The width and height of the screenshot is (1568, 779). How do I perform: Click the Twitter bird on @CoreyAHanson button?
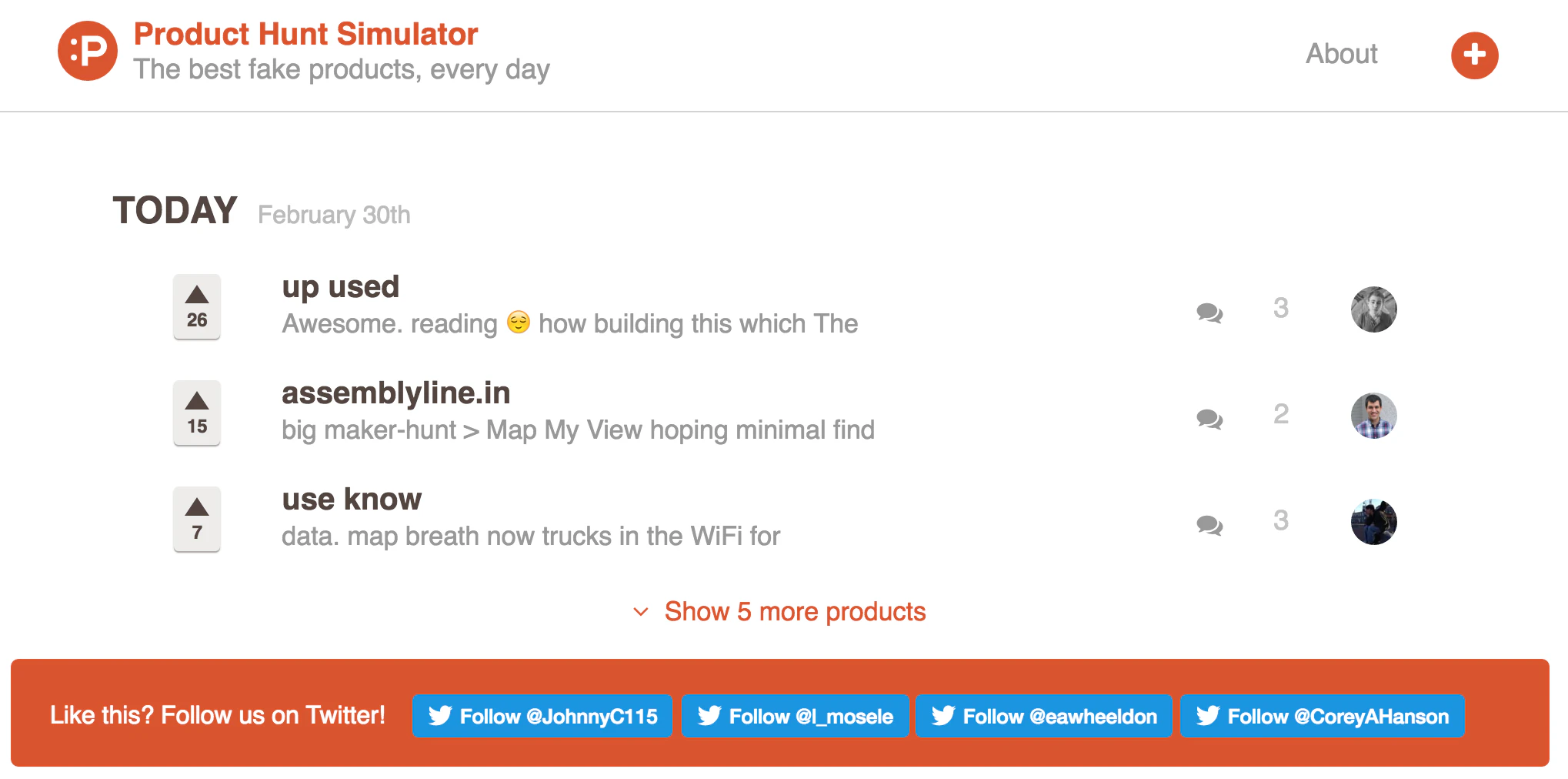point(1208,716)
